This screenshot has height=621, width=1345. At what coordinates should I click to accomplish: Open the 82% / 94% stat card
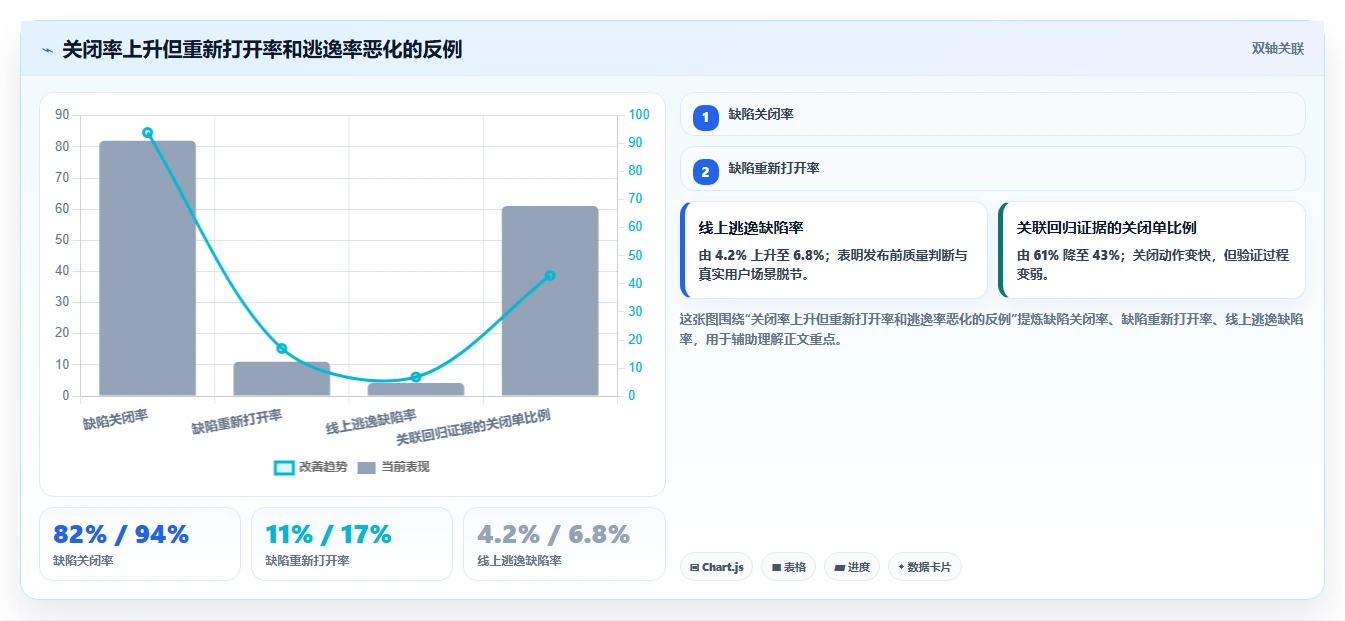click(x=140, y=544)
